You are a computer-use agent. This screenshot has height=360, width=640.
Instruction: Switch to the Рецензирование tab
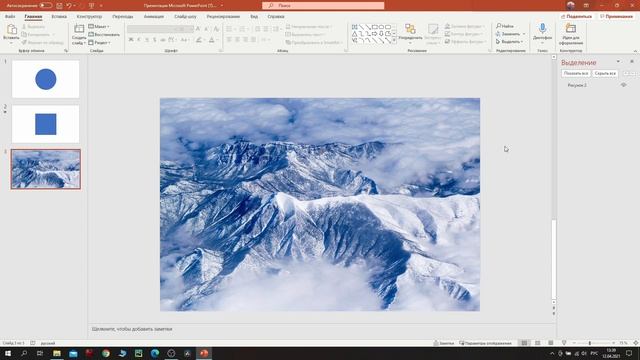(x=223, y=17)
